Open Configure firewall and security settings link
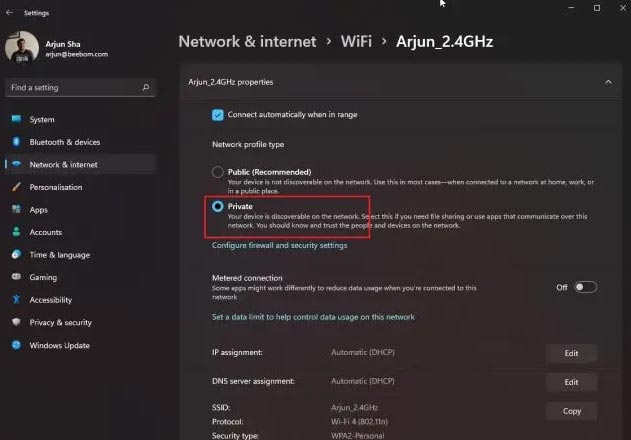This screenshot has height=440, width=631. (x=279, y=245)
